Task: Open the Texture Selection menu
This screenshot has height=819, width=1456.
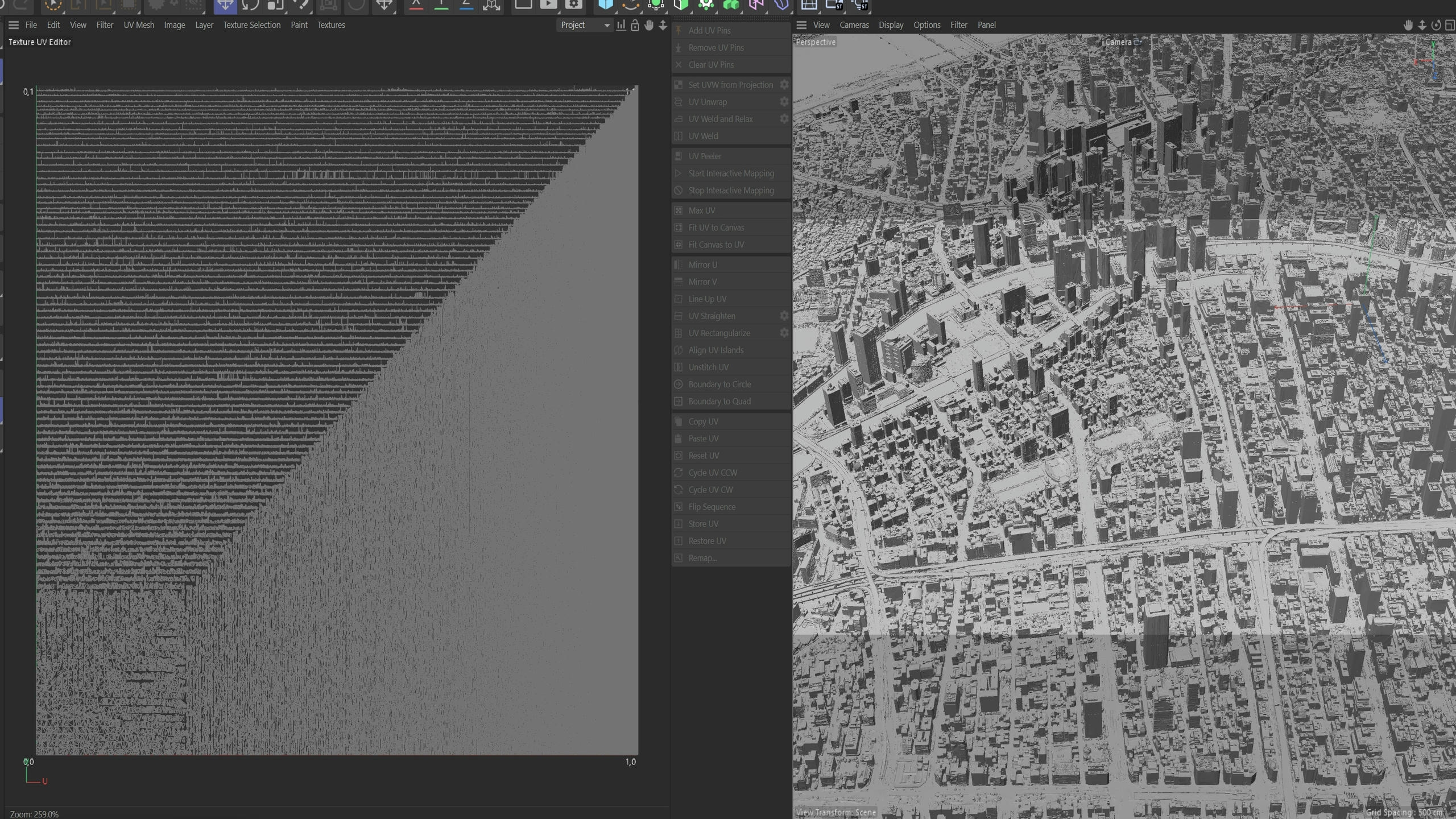Action: tap(252, 25)
